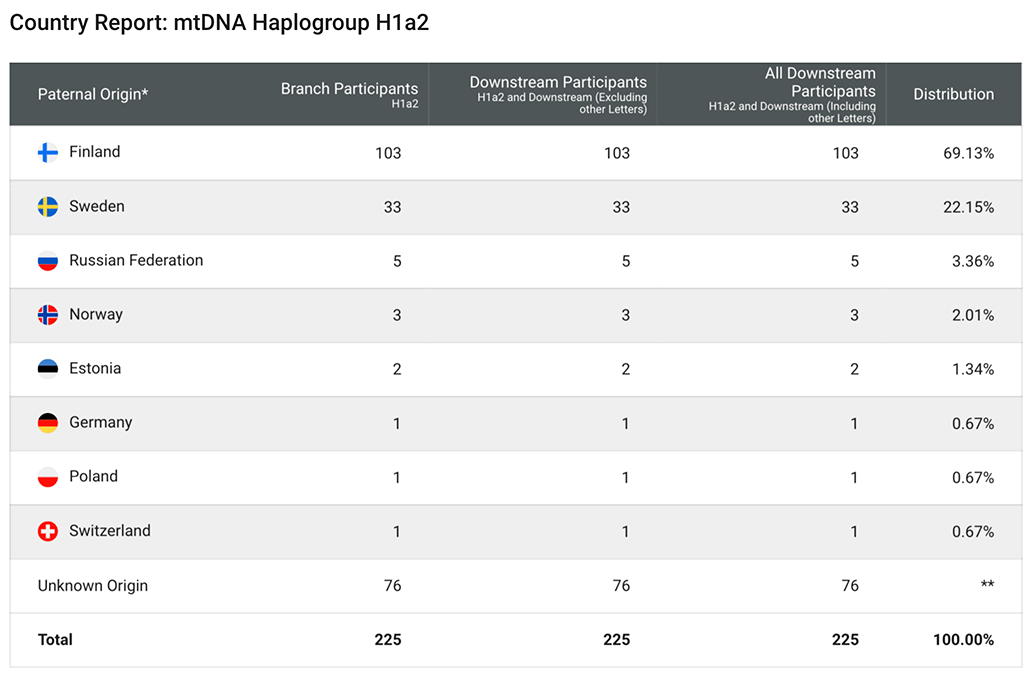Select the Russian Federation row label
Image resolution: width=1031 pixels, height=682 pixels.
pos(136,260)
